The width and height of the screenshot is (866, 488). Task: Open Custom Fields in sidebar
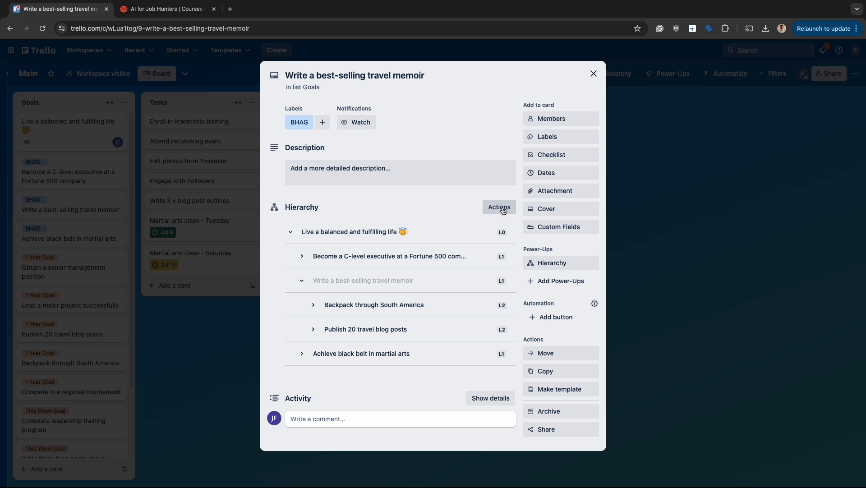[x=561, y=227]
